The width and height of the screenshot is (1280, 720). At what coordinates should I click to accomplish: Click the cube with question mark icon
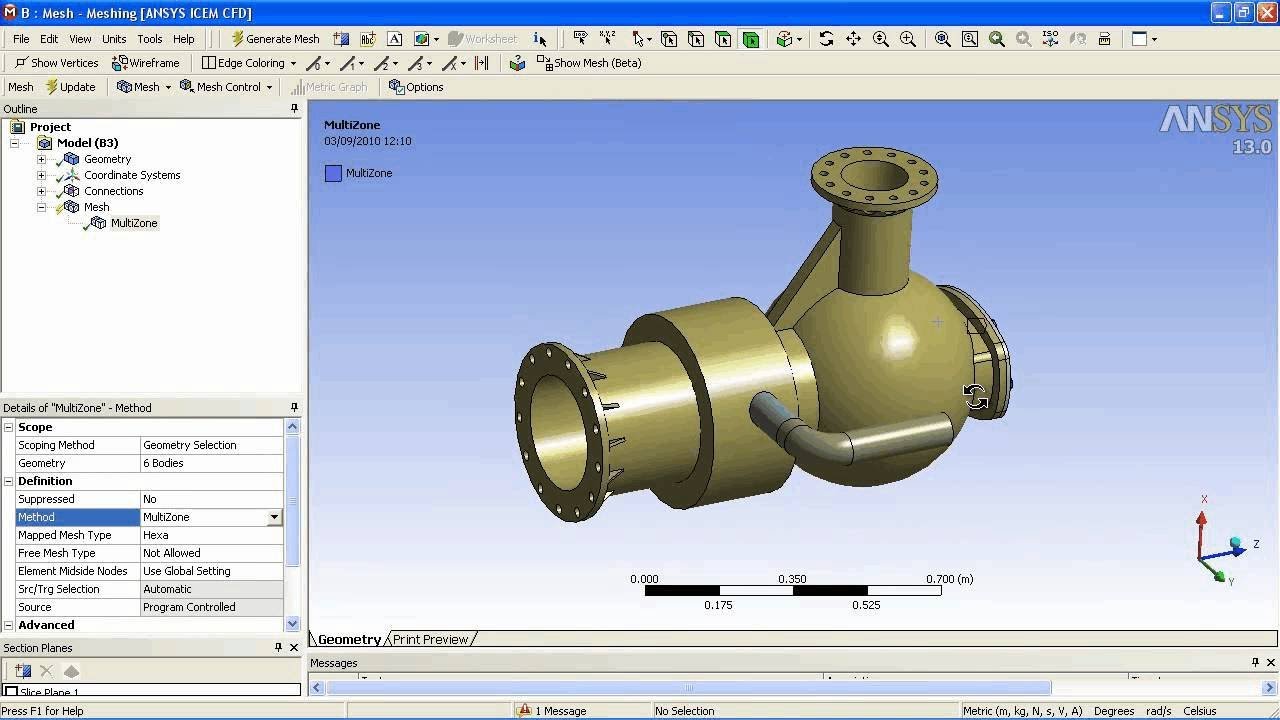click(x=517, y=63)
